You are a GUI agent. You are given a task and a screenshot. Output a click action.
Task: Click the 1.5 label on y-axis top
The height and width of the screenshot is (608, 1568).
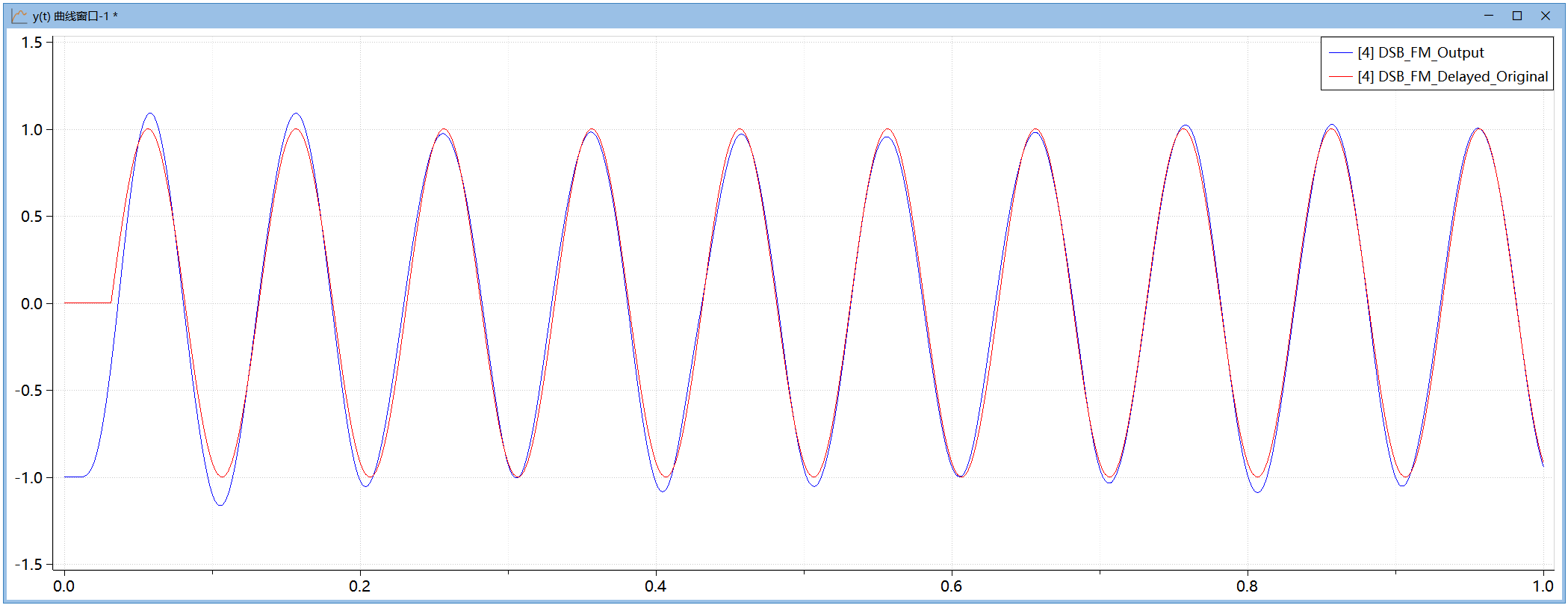click(x=31, y=43)
